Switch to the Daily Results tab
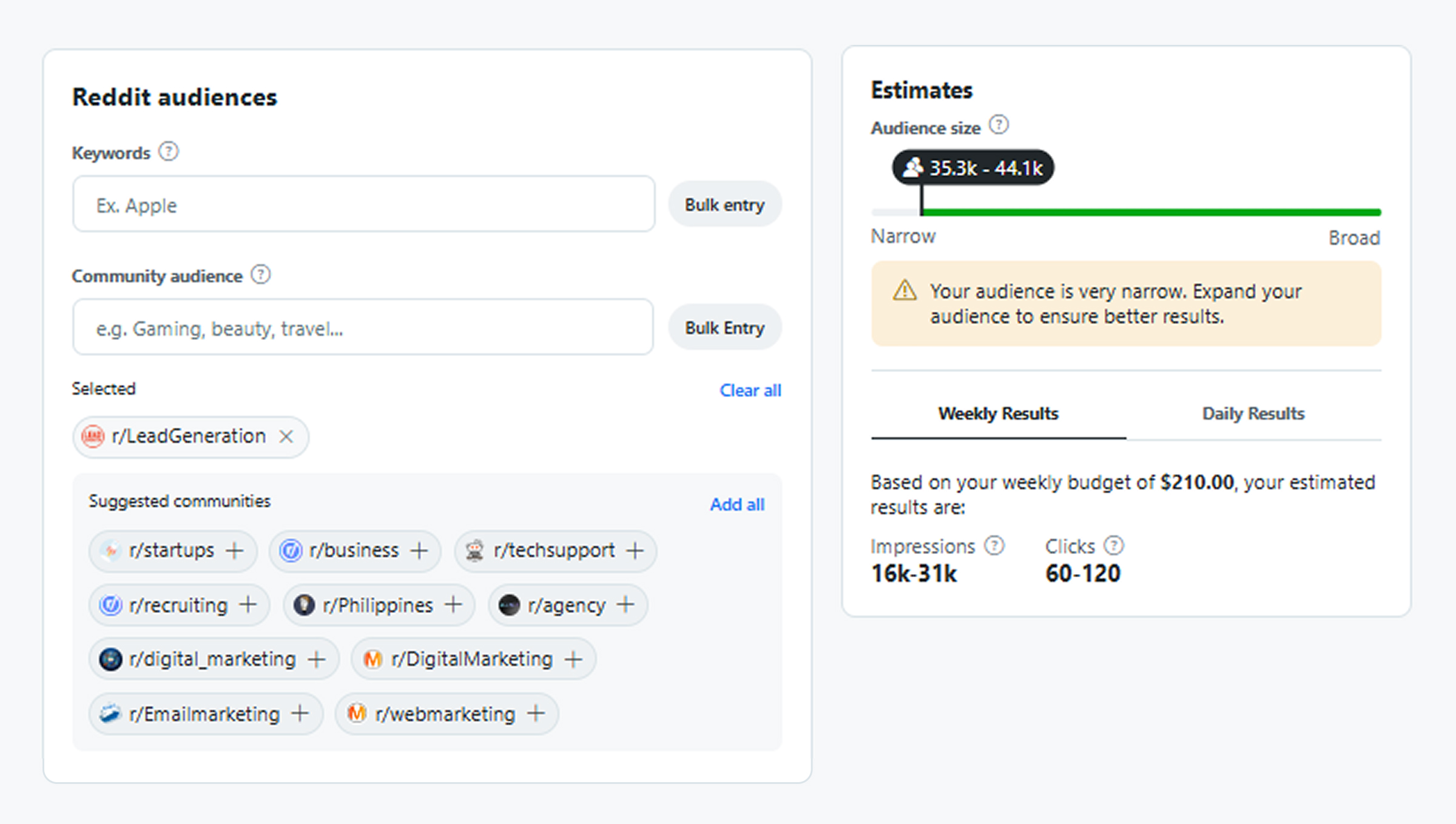The image size is (1456, 824). point(1253,414)
